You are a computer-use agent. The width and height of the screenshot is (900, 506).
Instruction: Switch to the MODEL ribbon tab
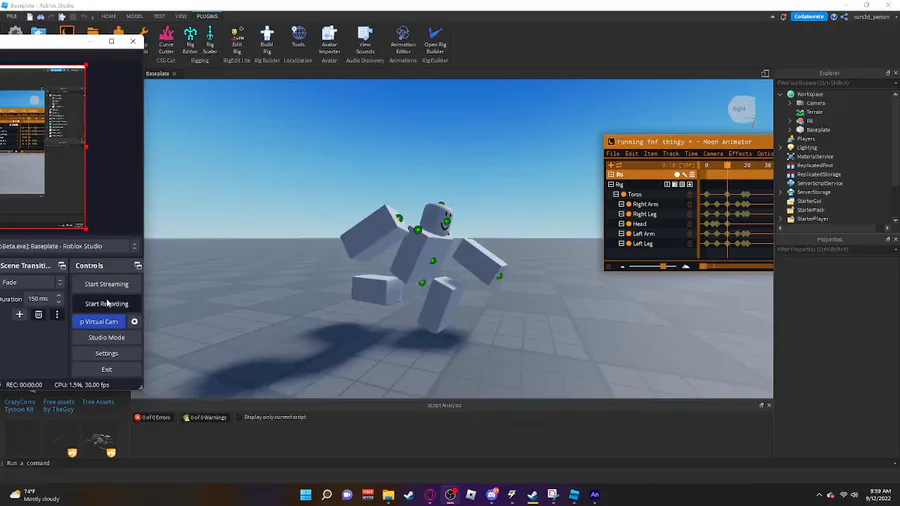pos(134,17)
